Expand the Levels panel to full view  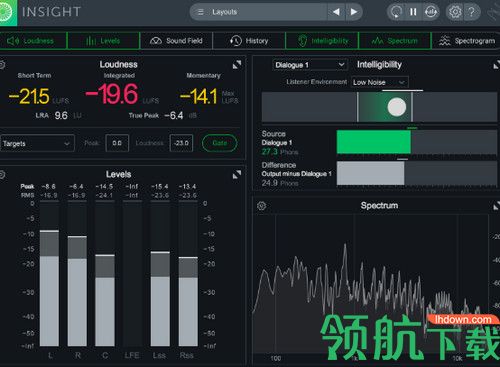click(x=237, y=174)
